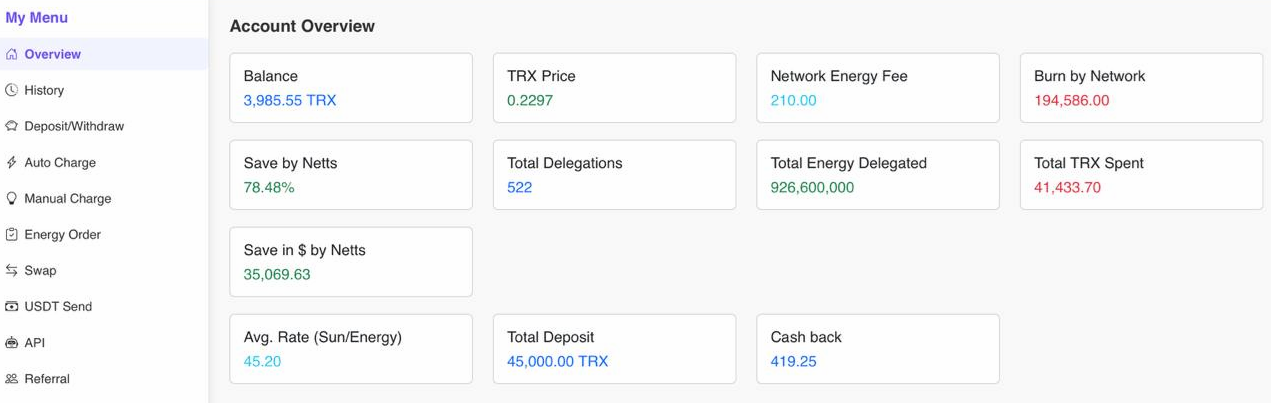This screenshot has width=1271, height=403.
Task: Go to the Energy Order page
Action: tap(62, 234)
